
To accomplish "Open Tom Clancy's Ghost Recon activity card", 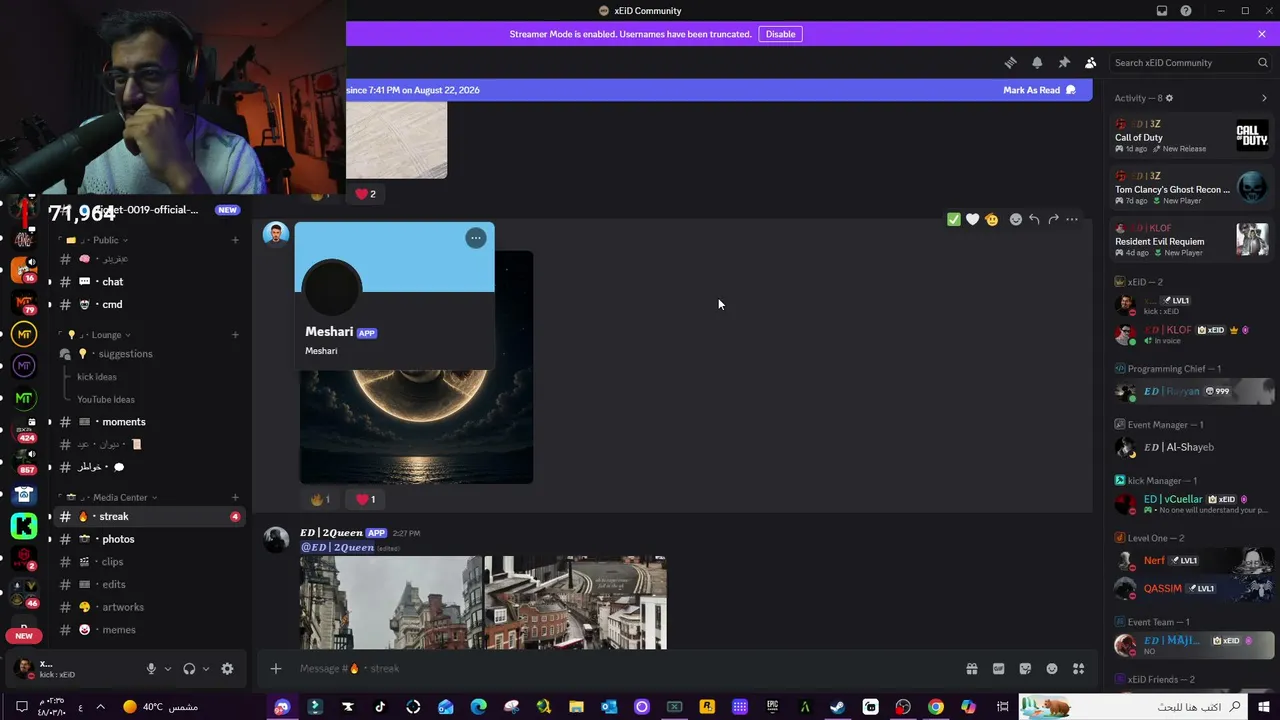I will [x=1191, y=188].
